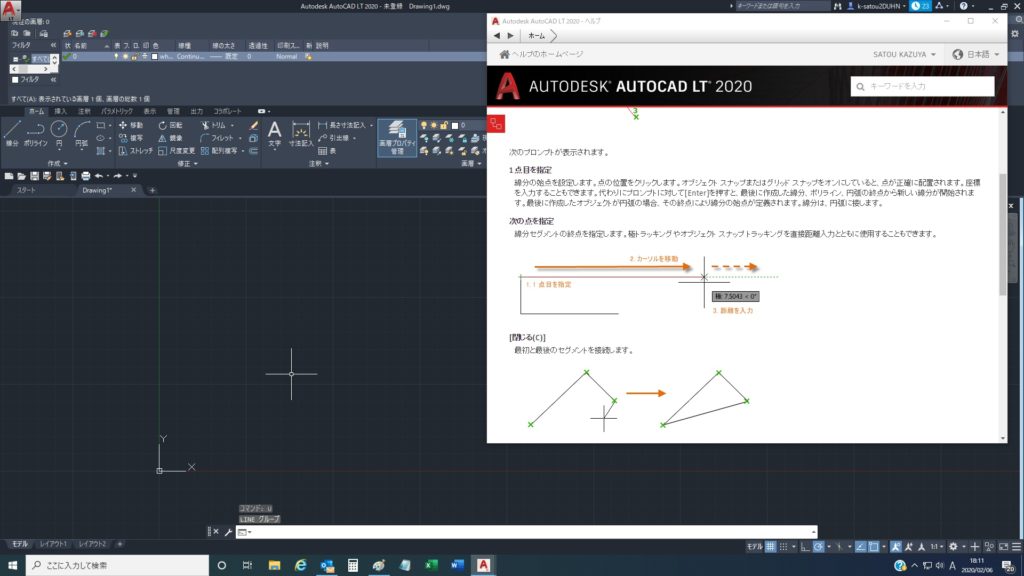Check the フィルタ invert filter checkbox

pos(15,80)
